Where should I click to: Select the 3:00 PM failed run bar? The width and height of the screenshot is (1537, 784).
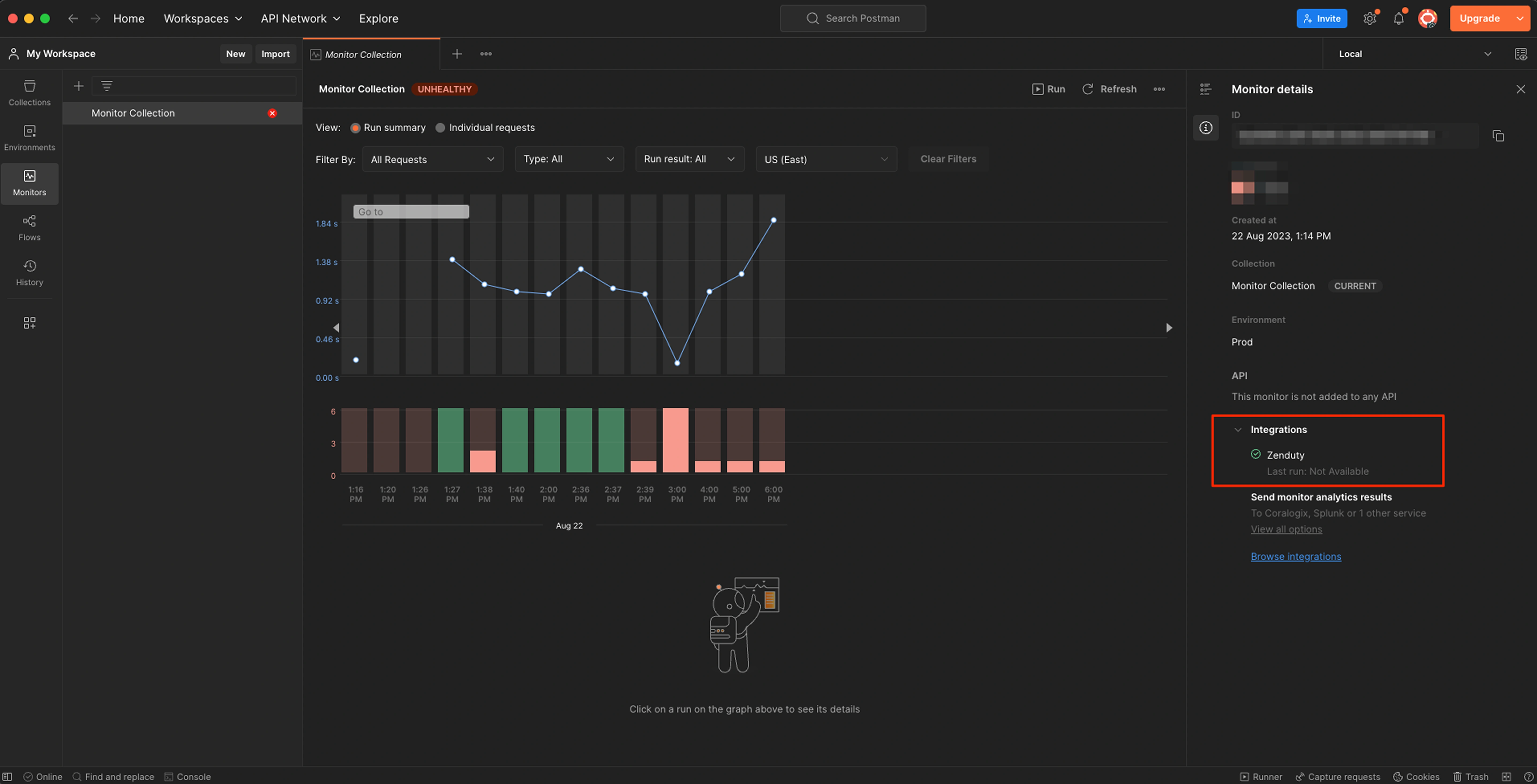(x=675, y=440)
